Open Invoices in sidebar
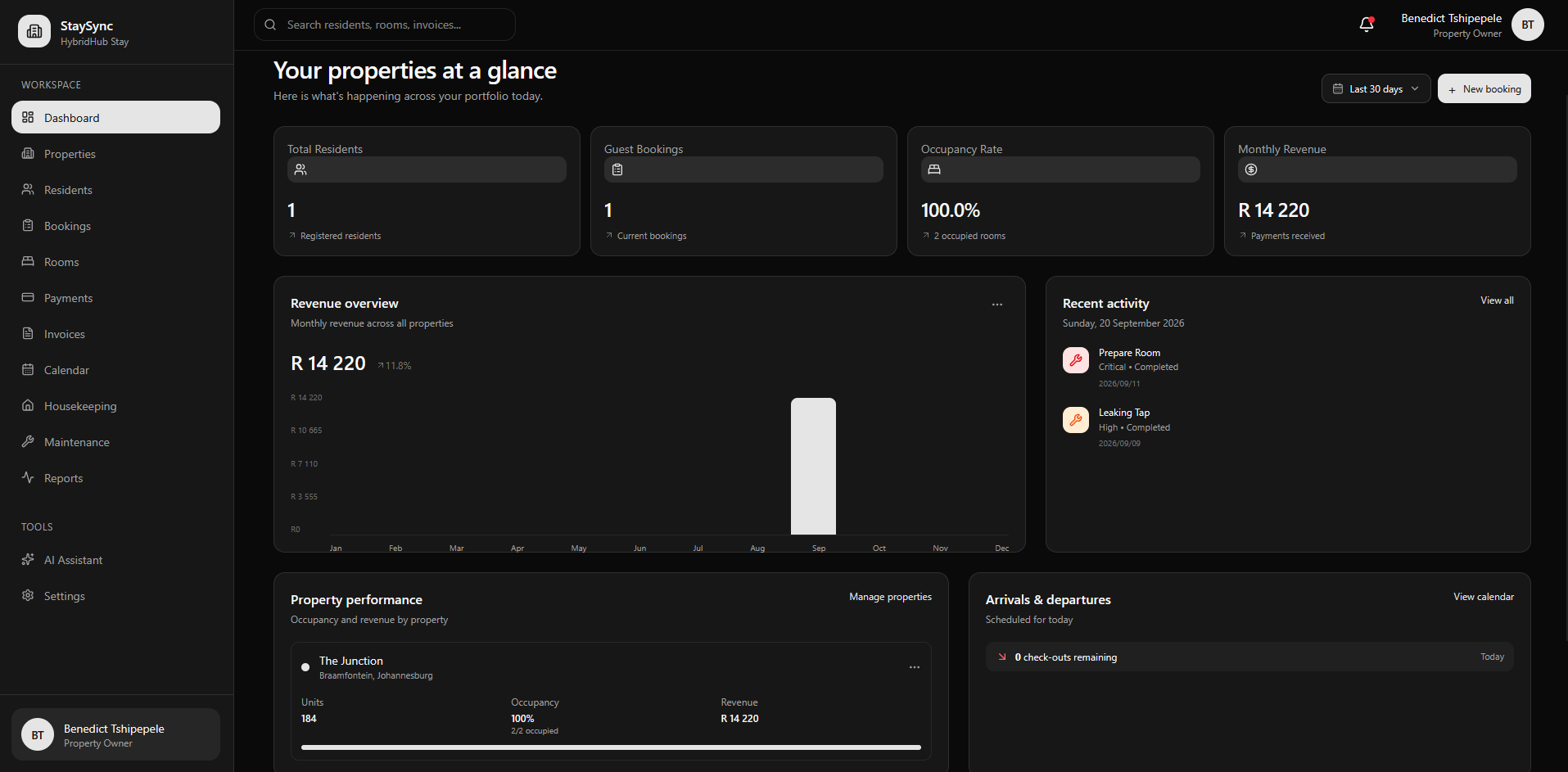 pyautogui.click(x=115, y=334)
